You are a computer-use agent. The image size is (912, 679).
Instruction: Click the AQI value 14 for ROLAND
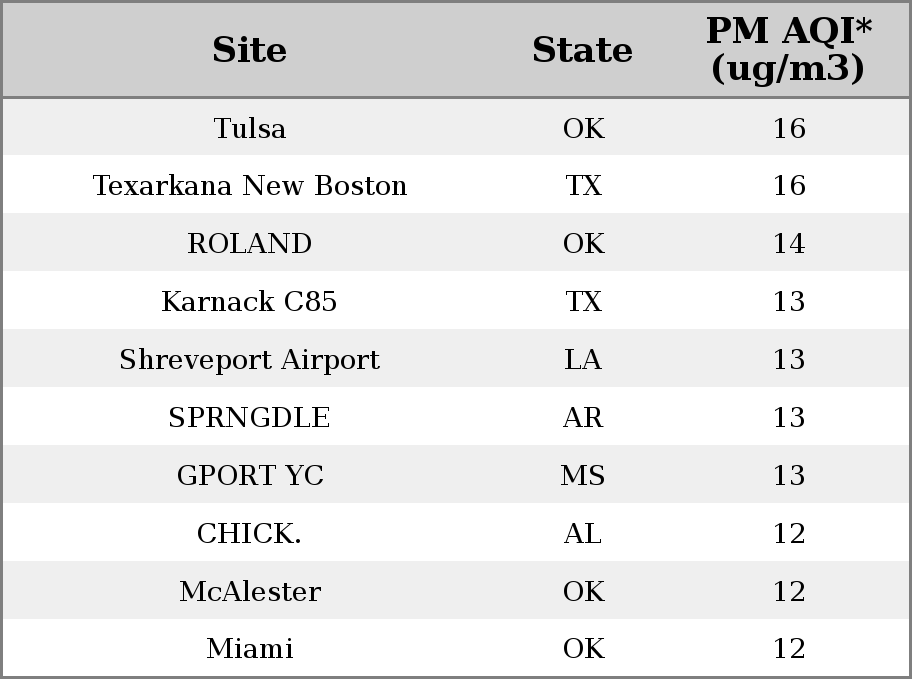tap(789, 244)
